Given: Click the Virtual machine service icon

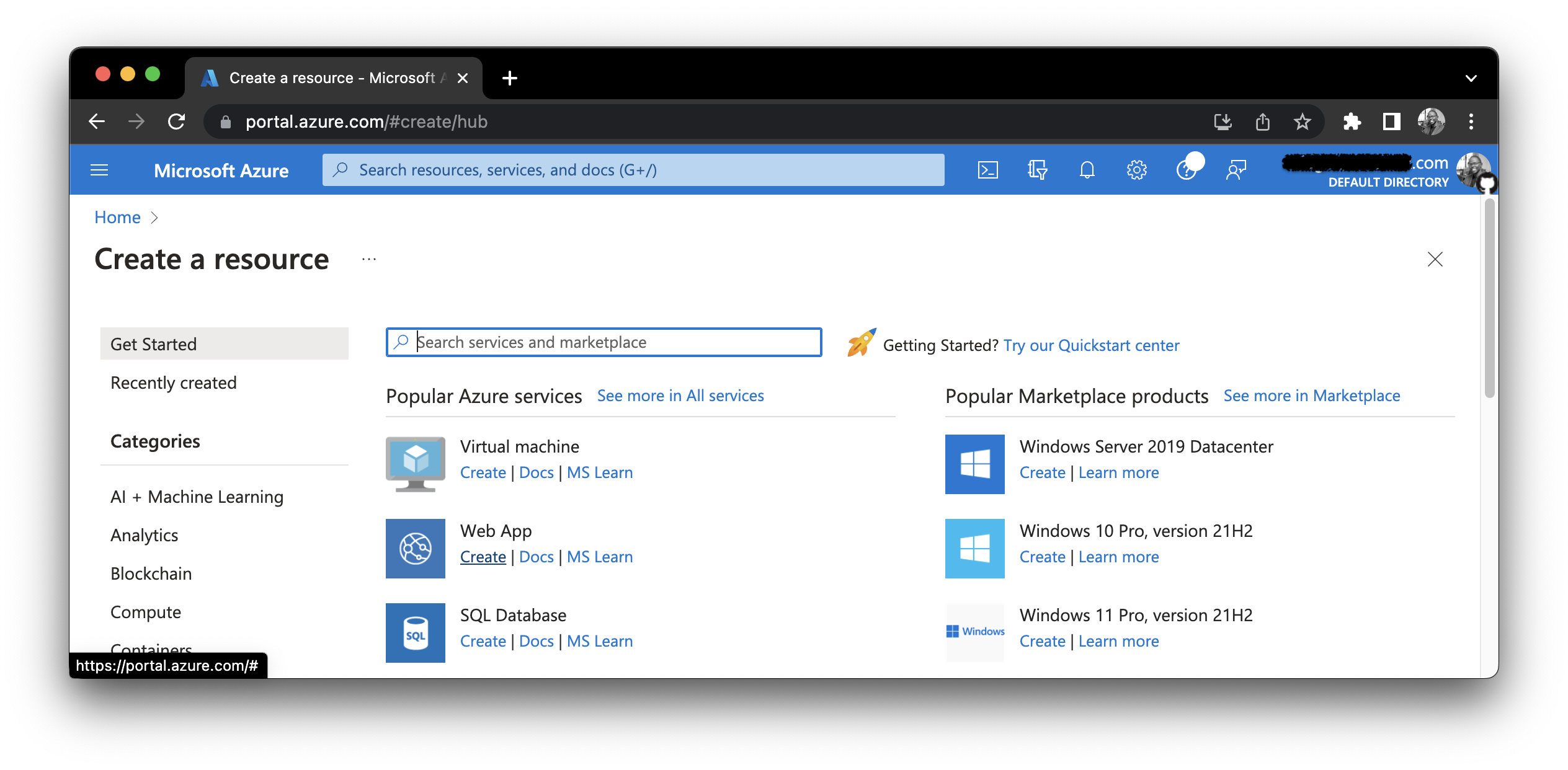Looking at the screenshot, I should [416, 464].
